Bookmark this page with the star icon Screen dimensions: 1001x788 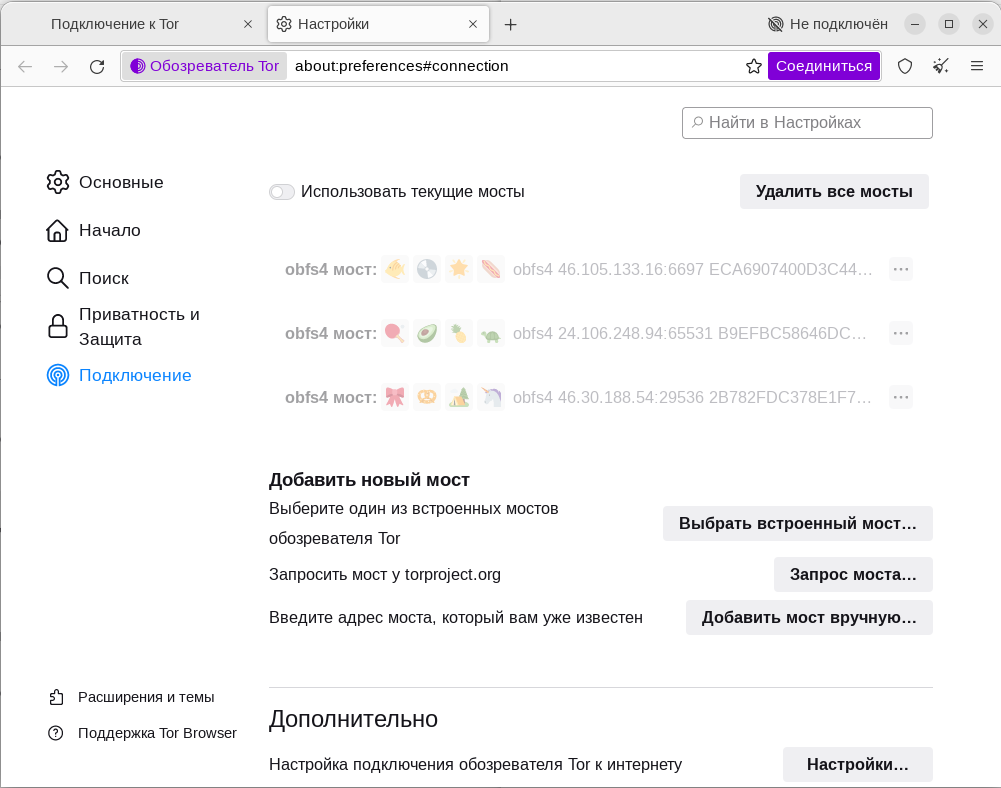[x=754, y=66]
